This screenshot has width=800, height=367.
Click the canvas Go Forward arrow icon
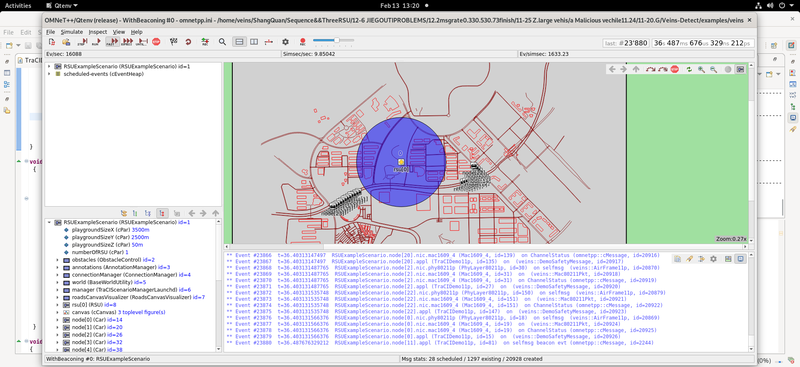tap(623, 69)
